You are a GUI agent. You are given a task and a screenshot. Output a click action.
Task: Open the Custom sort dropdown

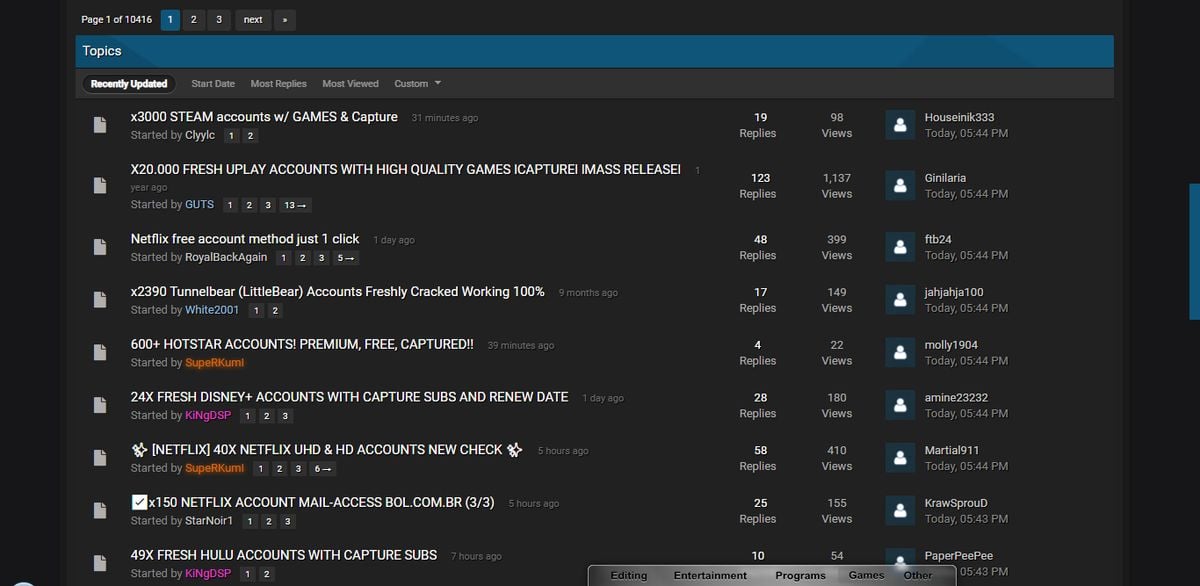417,84
